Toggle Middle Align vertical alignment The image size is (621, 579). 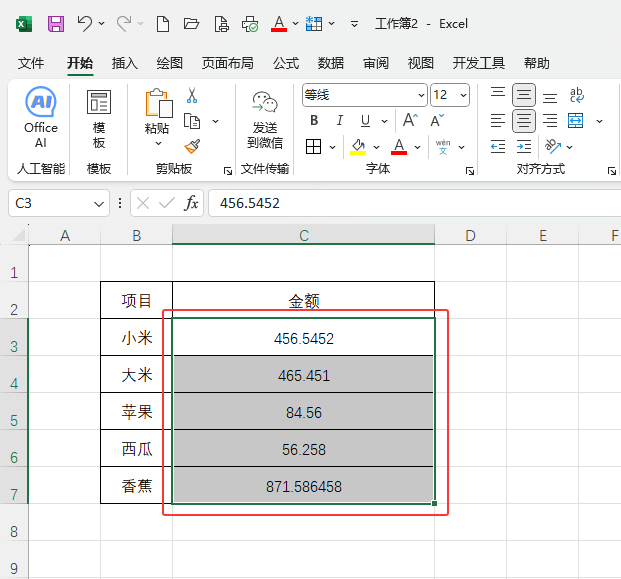(524, 95)
